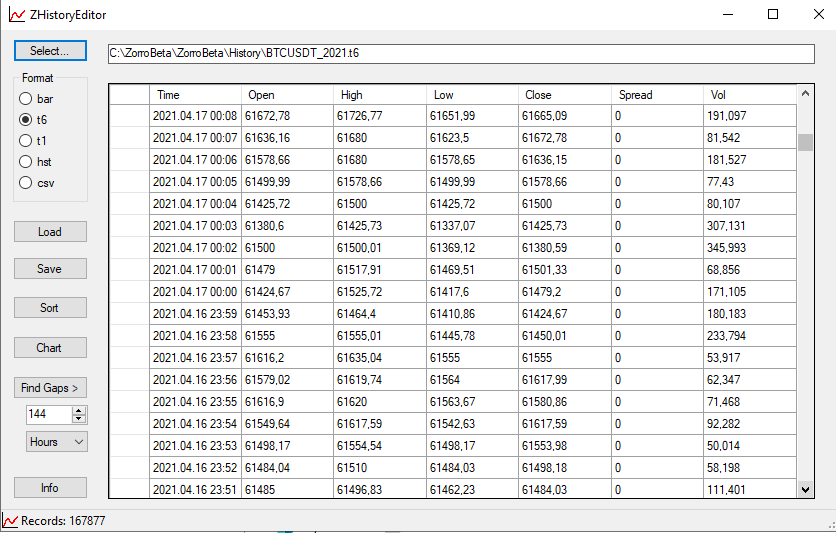Viewport: 836px width, 533px height.
Task: Select the bar format radio button
Action: click(26, 99)
